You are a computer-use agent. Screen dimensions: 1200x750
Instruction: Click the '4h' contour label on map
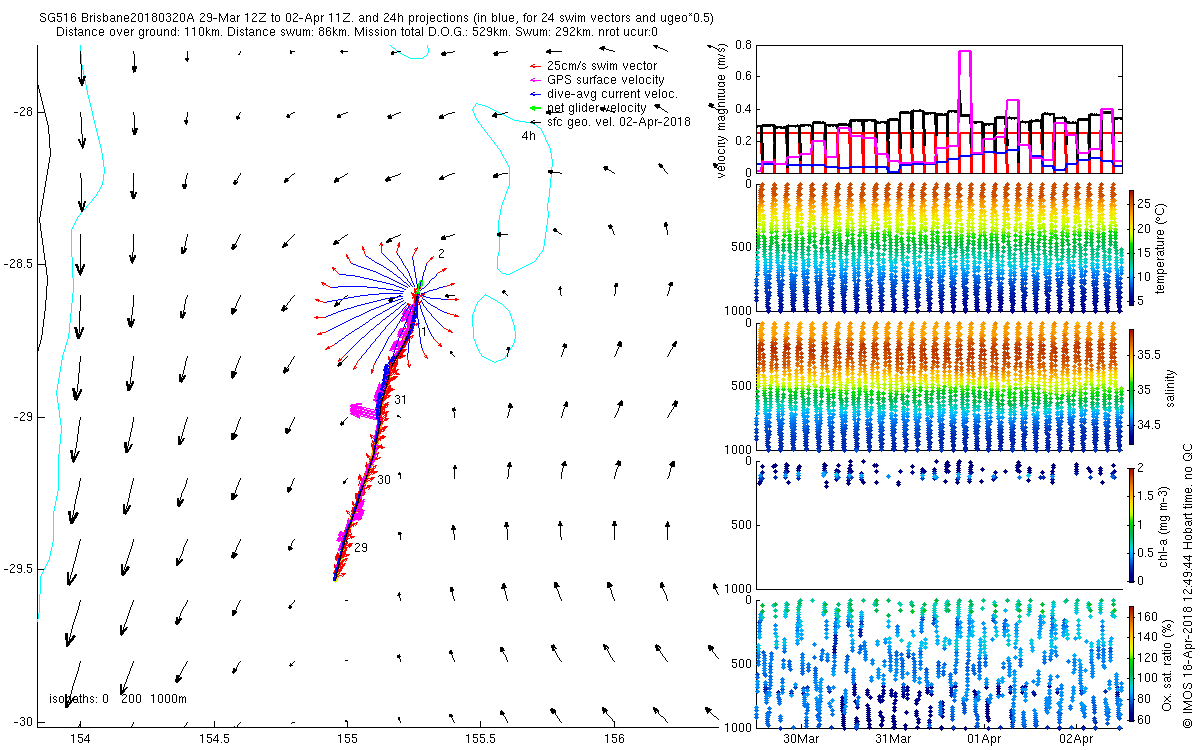coord(527,136)
